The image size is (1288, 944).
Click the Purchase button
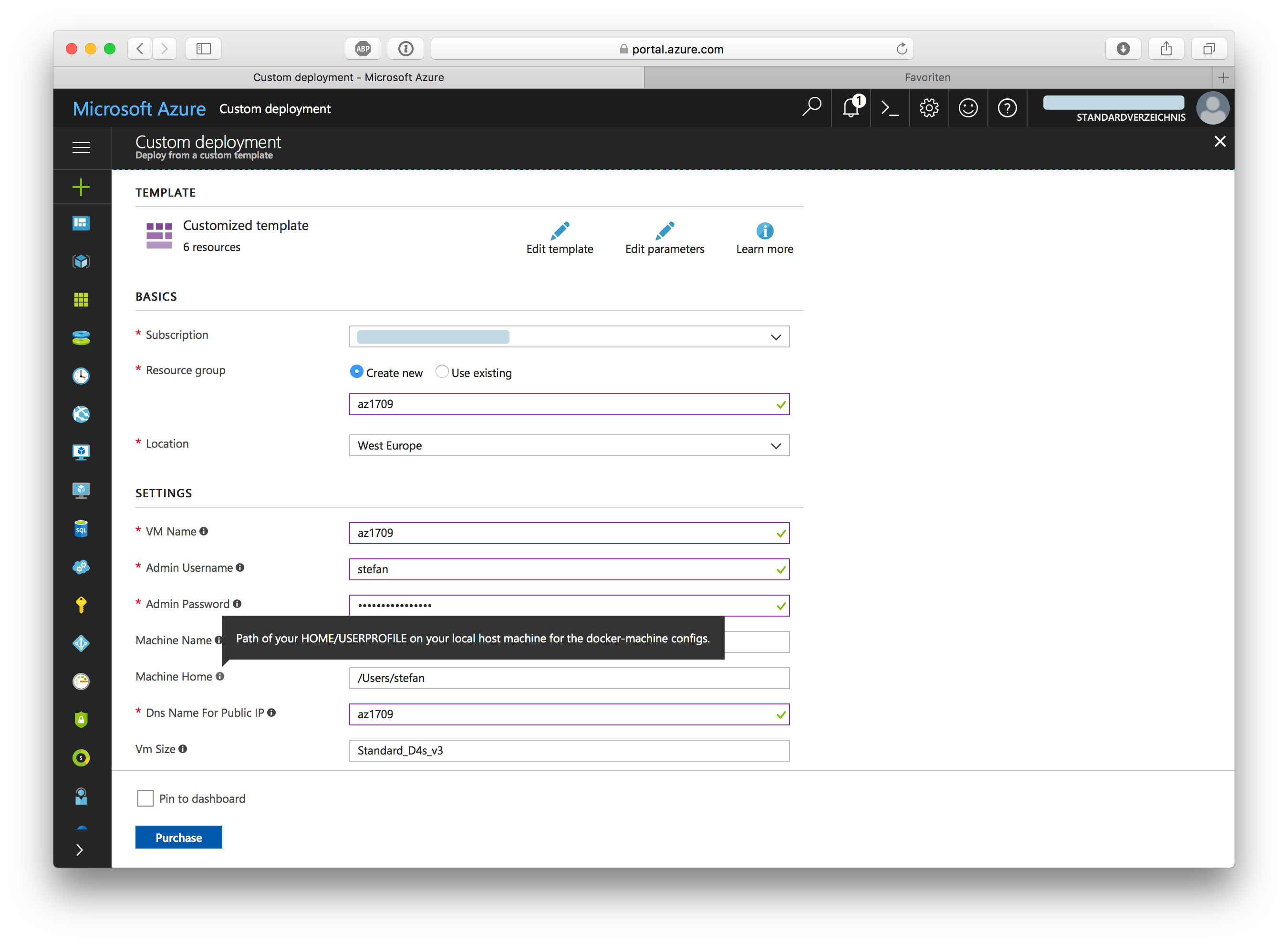(178, 837)
